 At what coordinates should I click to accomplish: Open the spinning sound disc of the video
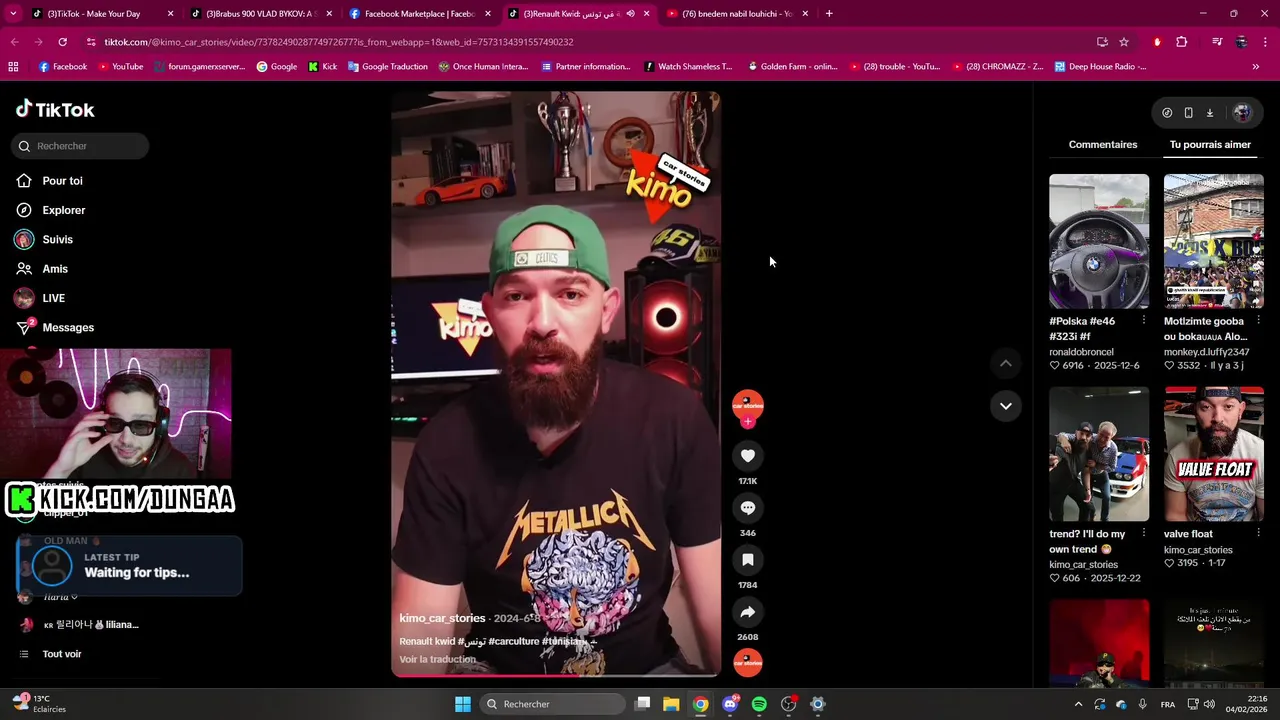[748, 662]
